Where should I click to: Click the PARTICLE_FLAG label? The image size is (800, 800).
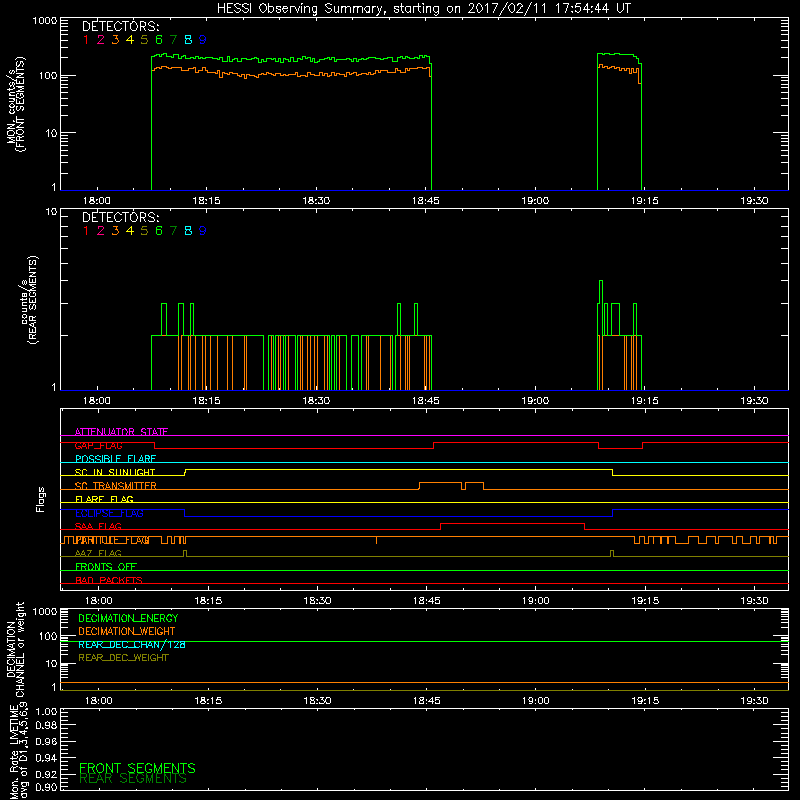click(x=112, y=540)
